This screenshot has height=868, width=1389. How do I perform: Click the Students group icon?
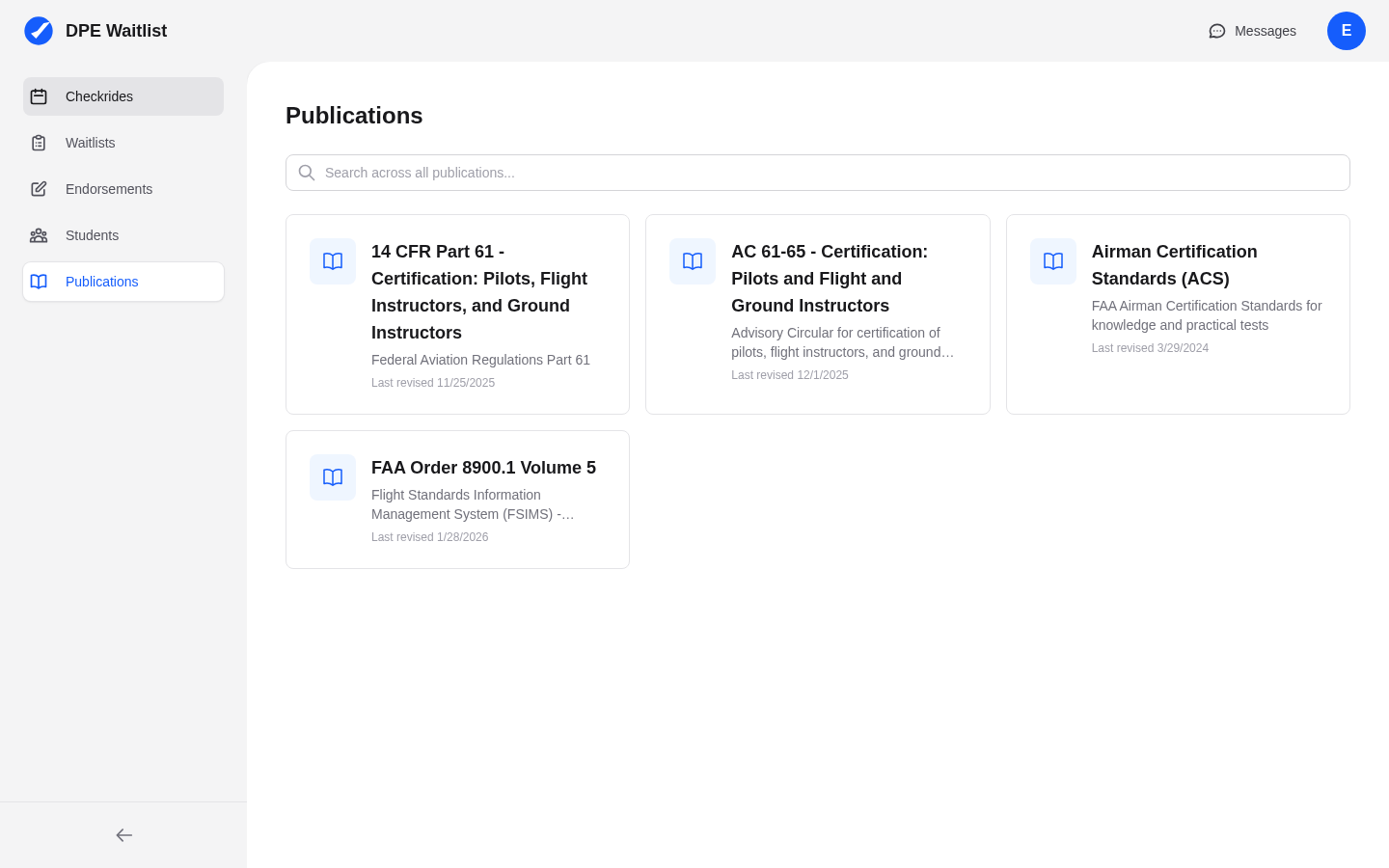pyautogui.click(x=39, y=235)
